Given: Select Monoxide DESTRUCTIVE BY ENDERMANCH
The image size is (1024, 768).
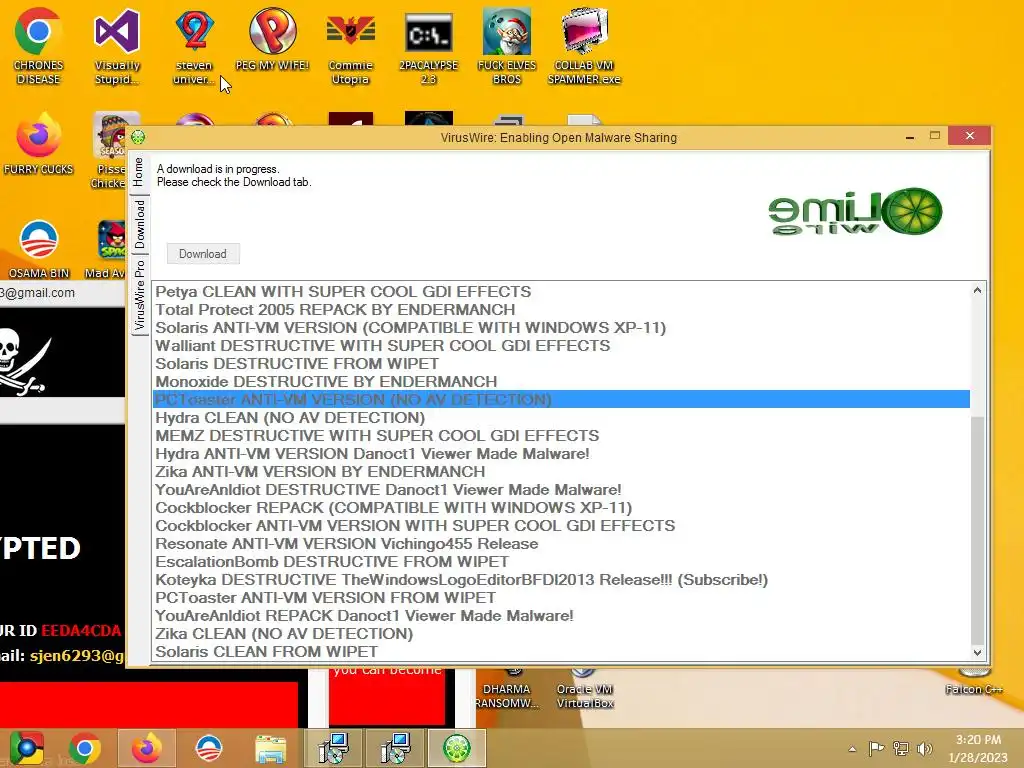Looking at the screenshot, I should [x=561, y=381].
